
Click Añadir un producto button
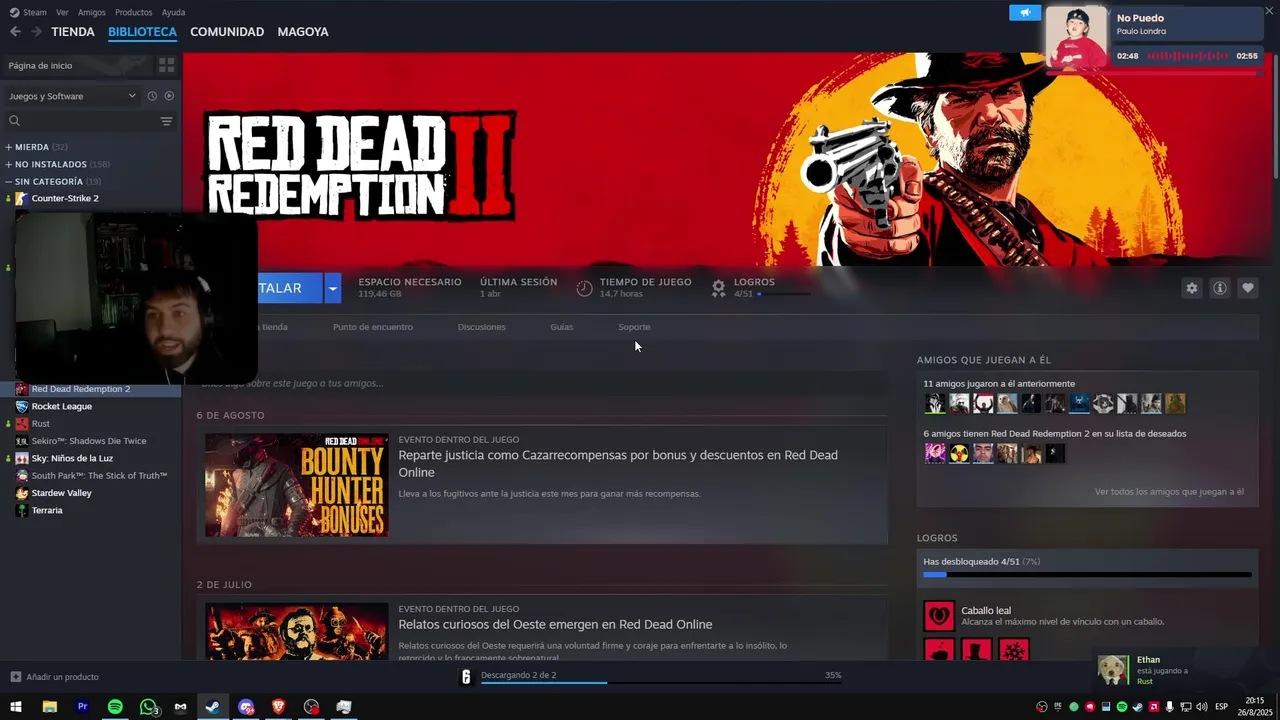click(x=54, y=677)
